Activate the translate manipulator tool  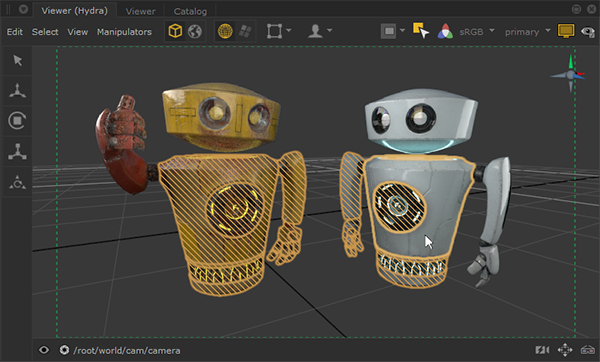(x=17, y=90)
